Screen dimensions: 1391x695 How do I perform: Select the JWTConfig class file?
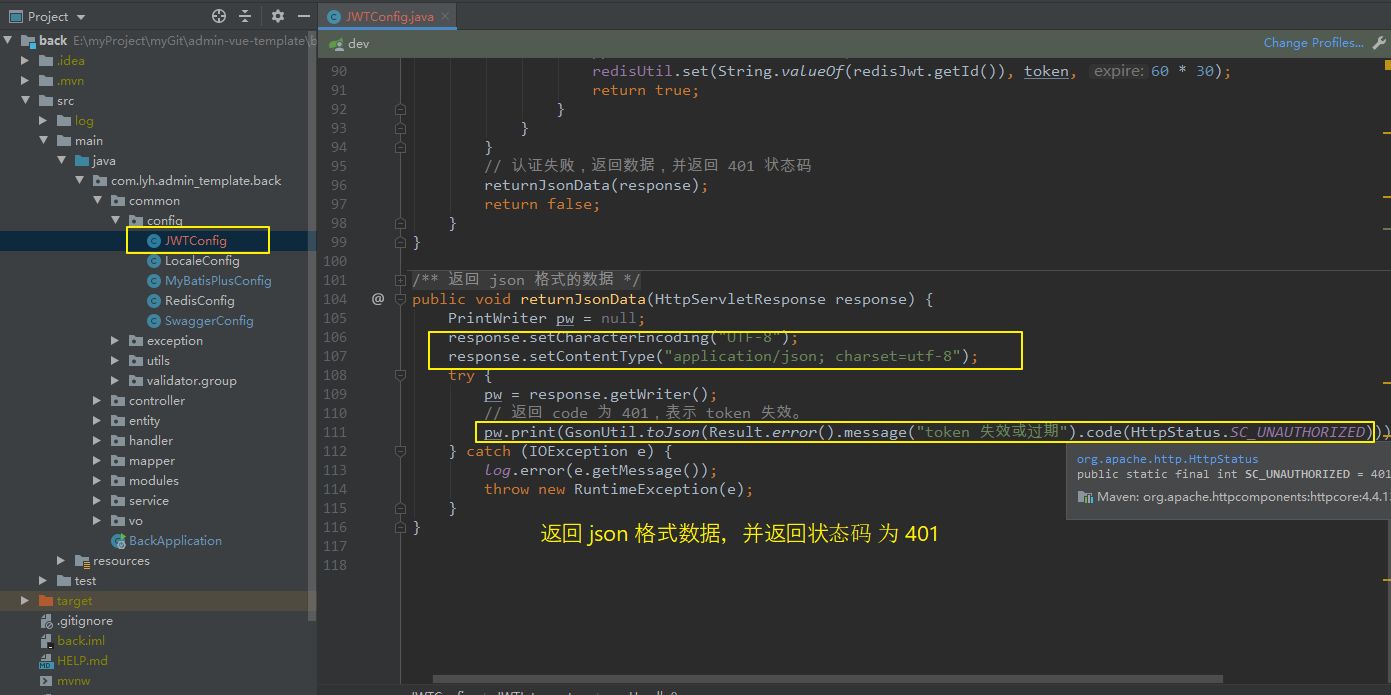tap(195, 241)
